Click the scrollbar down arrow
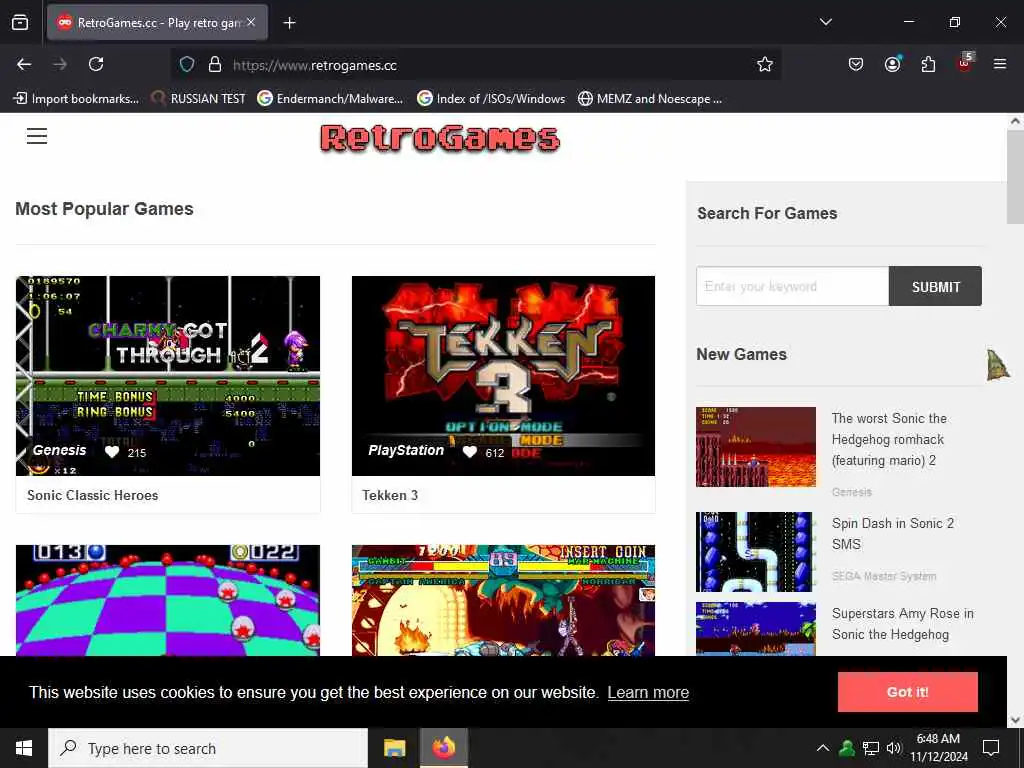The image size is (1024, 768). pos(1015,720)
